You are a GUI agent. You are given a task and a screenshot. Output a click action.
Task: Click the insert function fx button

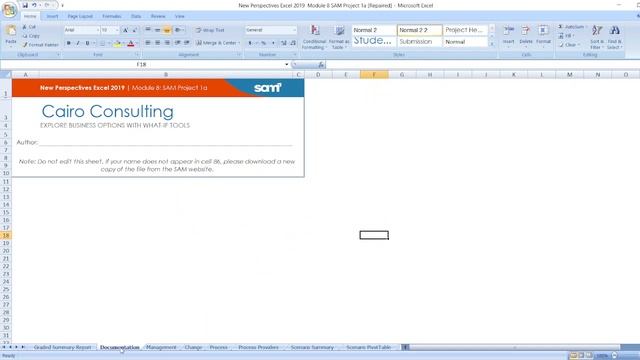coord(321,65)
